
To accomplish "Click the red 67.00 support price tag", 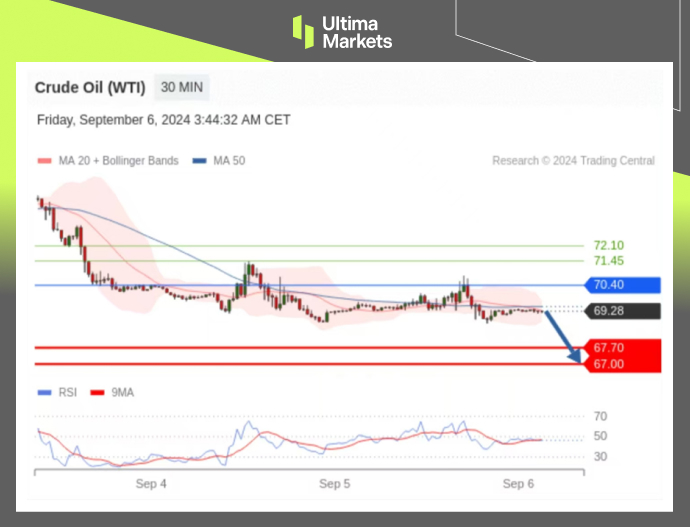I will pyautogui.click(x=624, y=364).
